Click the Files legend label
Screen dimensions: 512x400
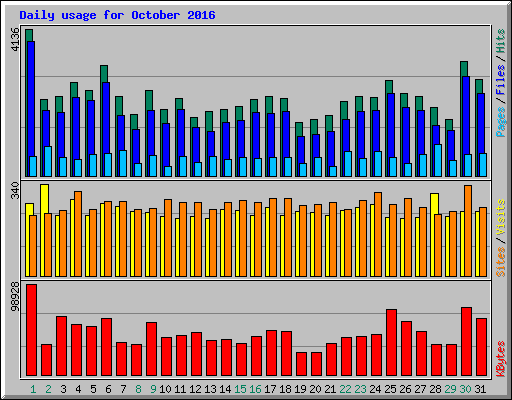(501, 79)
